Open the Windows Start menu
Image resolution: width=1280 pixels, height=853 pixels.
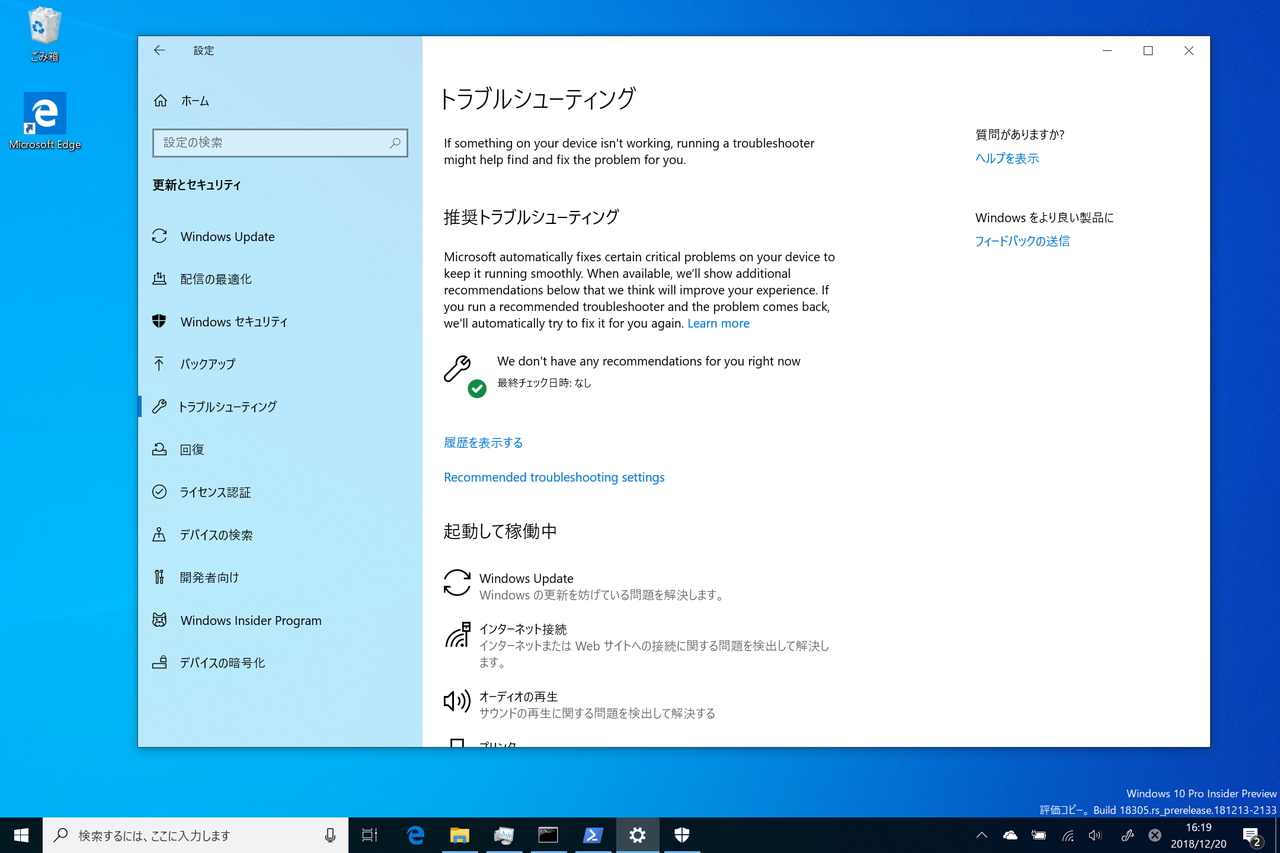click(x=21, y=835)
